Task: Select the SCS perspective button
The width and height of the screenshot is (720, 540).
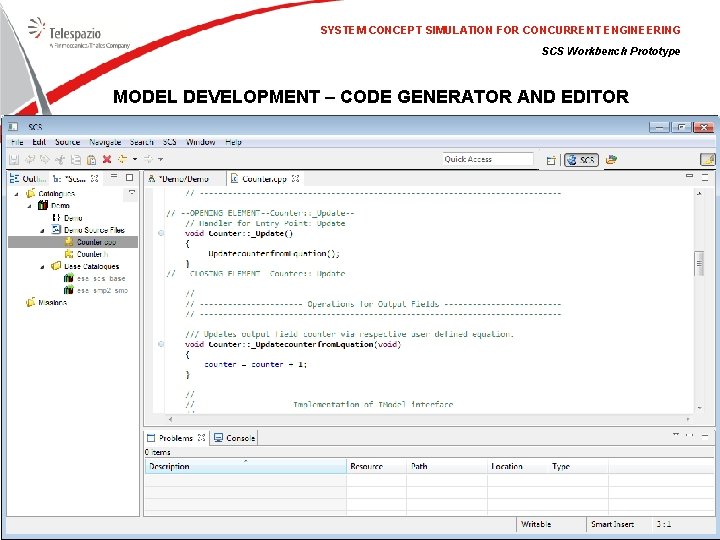Action: point(581,160)
